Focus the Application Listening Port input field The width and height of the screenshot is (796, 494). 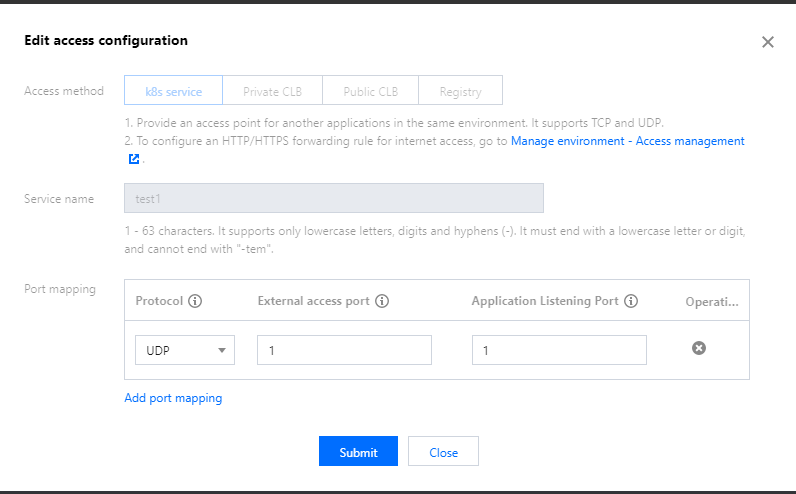559,350
